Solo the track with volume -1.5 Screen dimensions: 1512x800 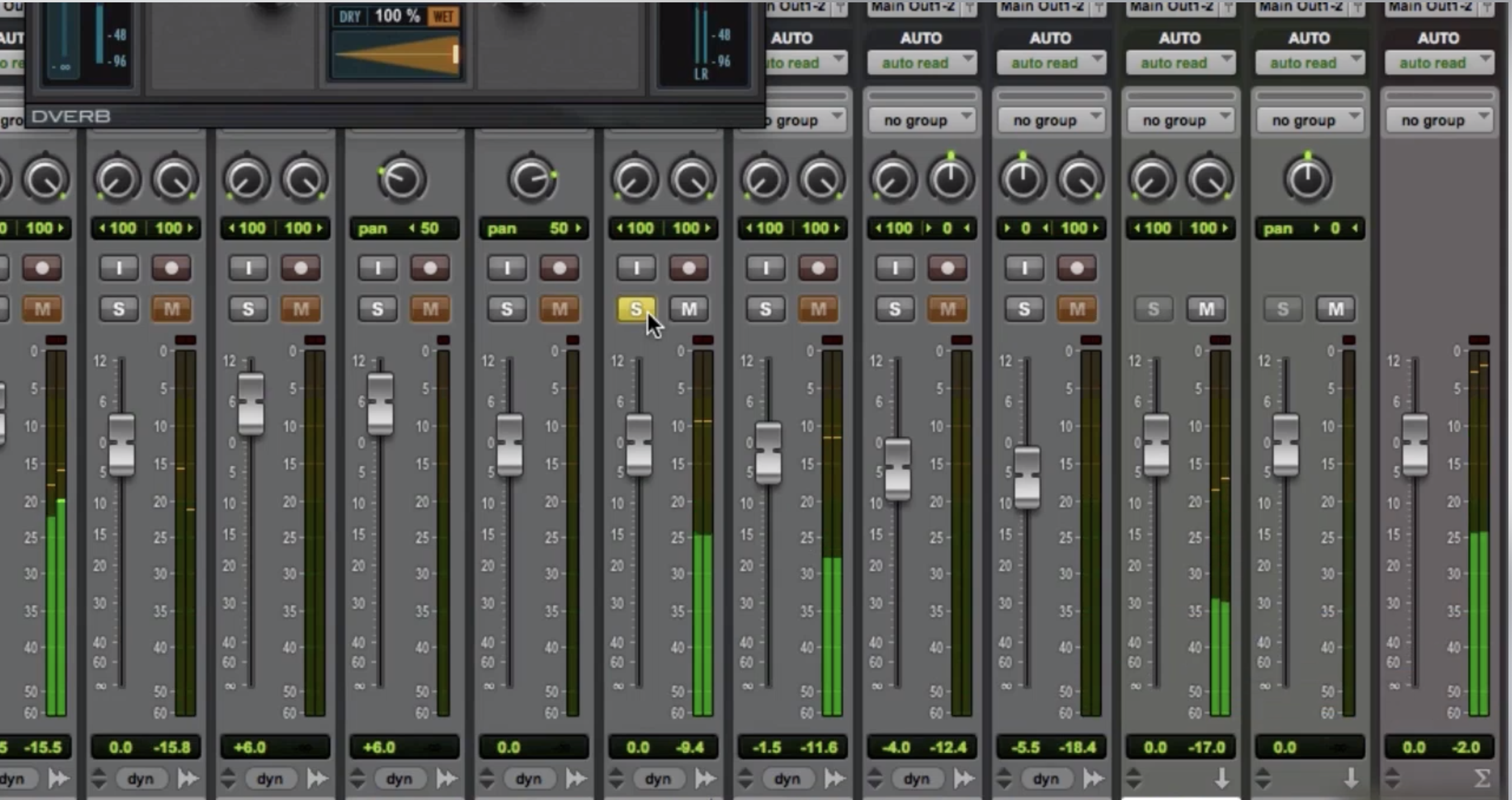point(765,309)
